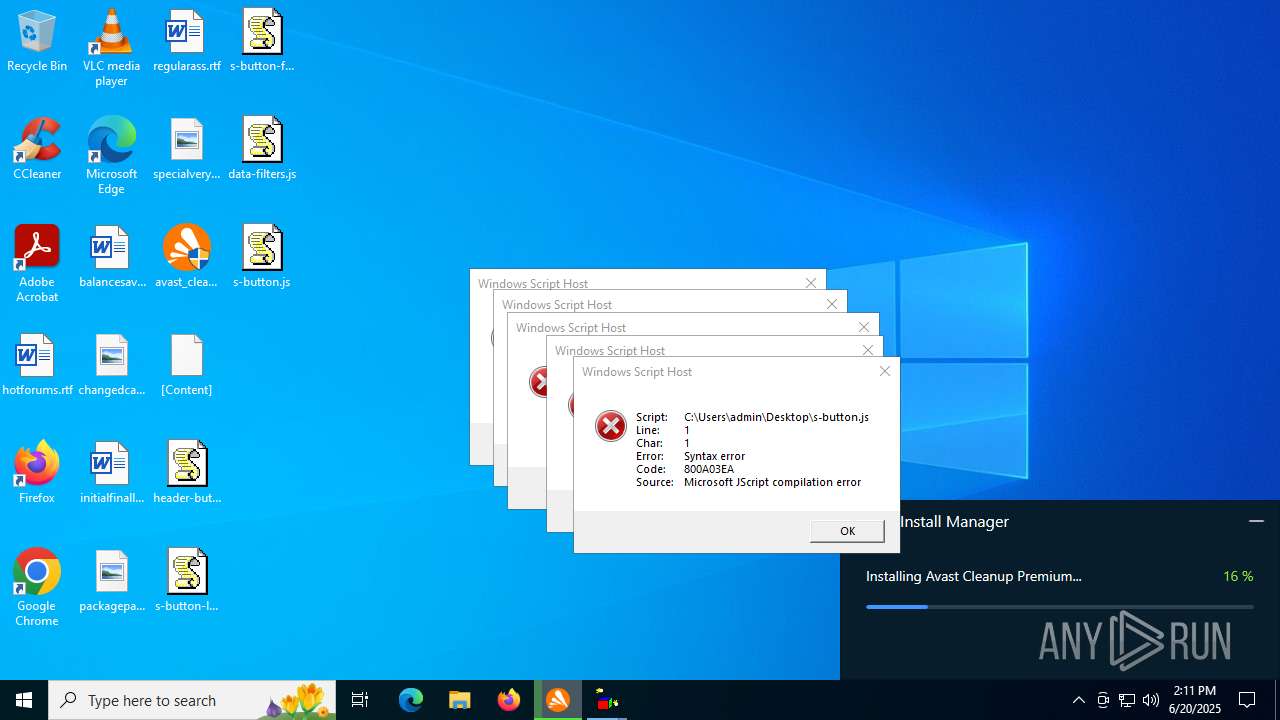Select the s-button-l... script file
This screenshot has height=720, width=1280.
(187, 582)
